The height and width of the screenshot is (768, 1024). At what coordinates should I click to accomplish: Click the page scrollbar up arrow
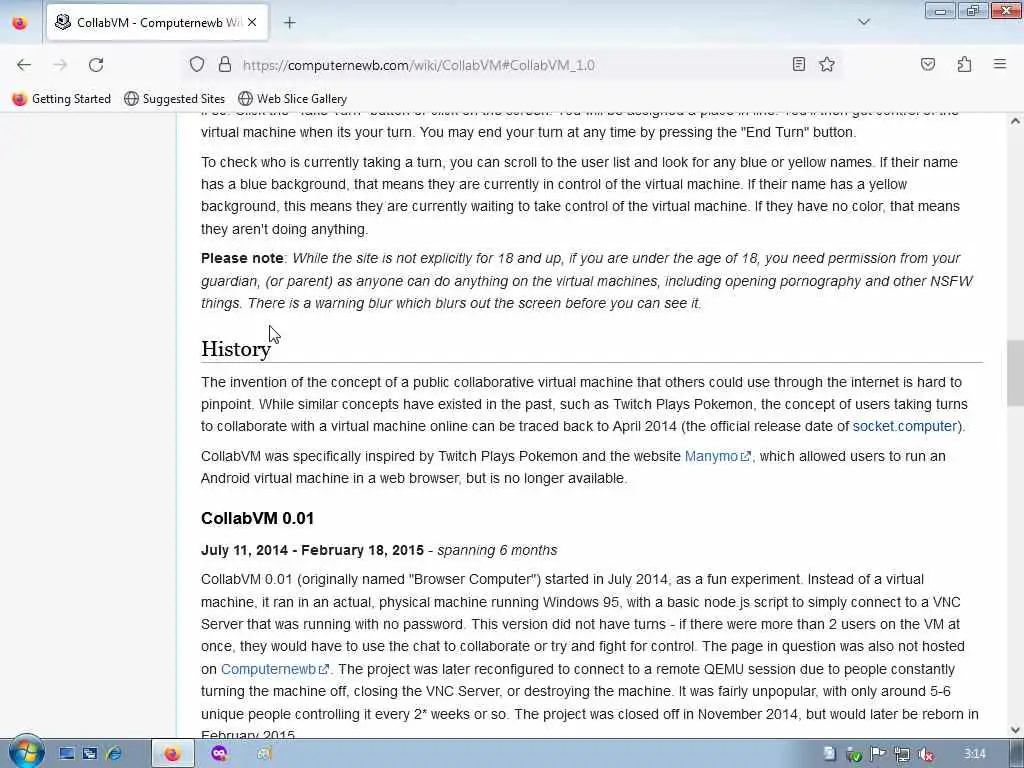1015,121
